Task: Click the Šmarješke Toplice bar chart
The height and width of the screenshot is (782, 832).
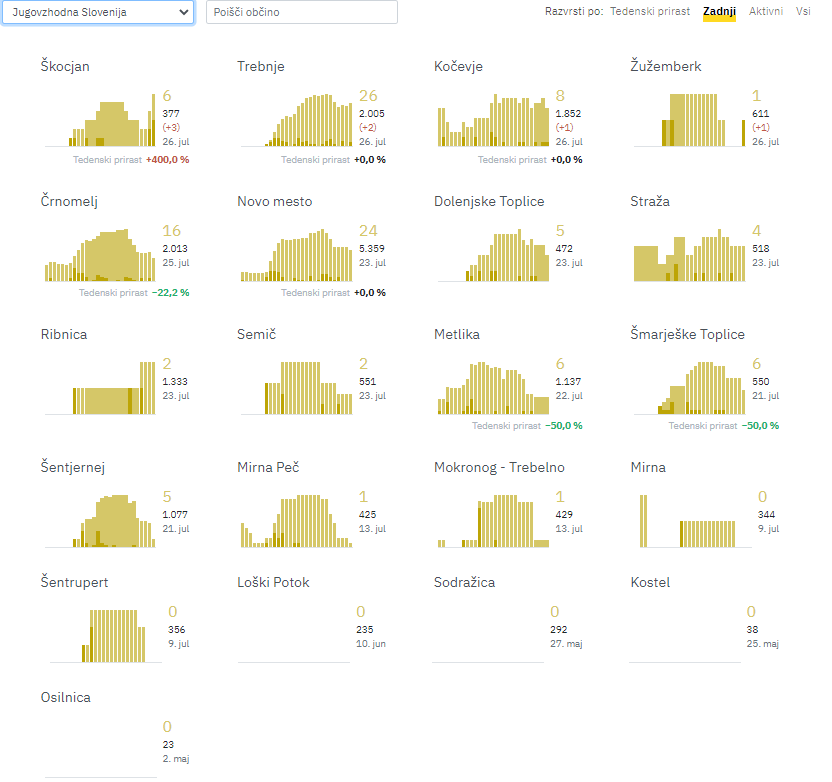Action: [690, 388]
